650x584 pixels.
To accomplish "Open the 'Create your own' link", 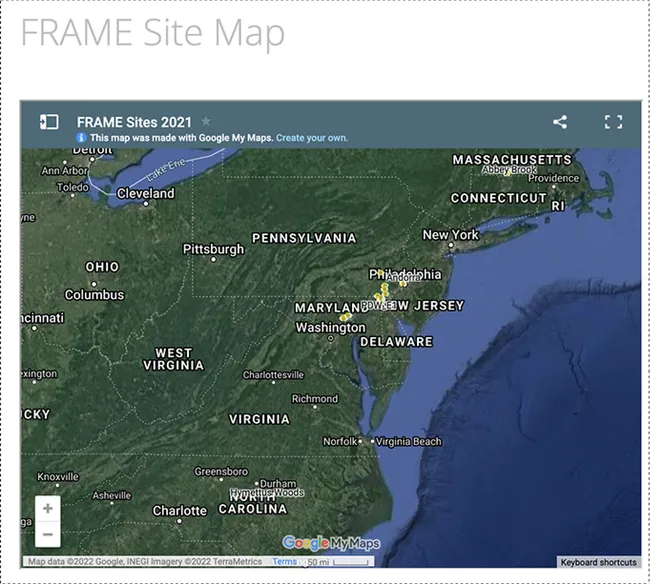I will [312, 137].
